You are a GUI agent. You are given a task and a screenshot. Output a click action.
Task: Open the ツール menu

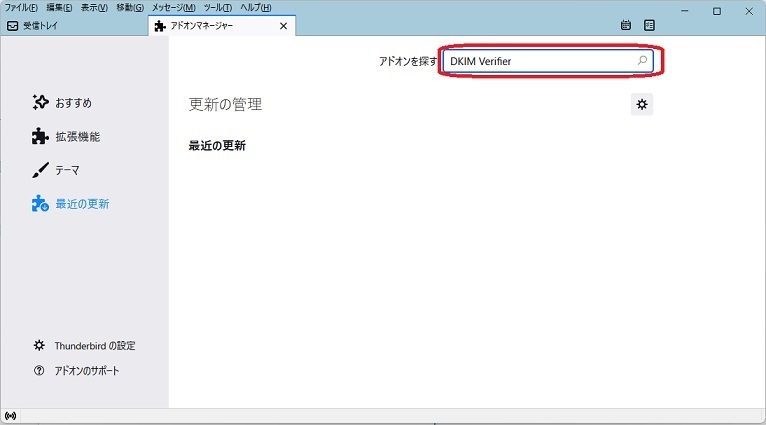[x=217, y=8]
